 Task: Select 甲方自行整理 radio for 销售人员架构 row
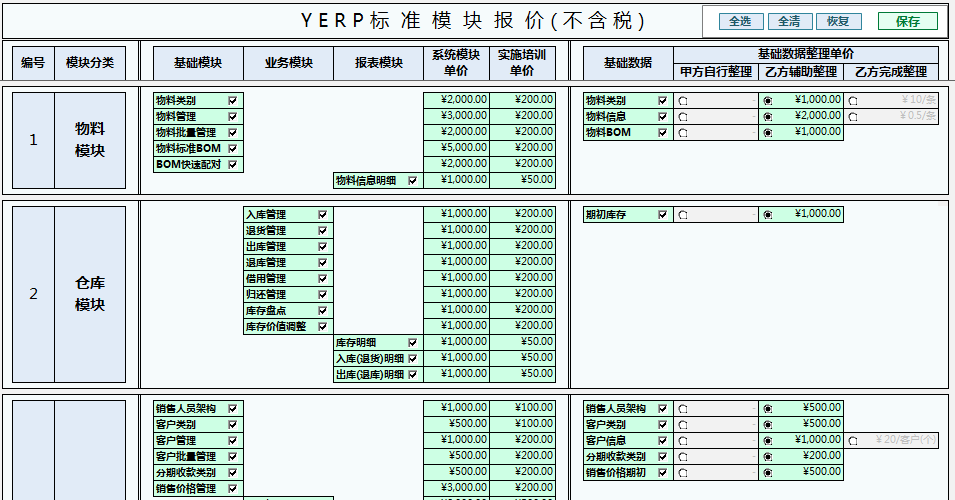682,408
